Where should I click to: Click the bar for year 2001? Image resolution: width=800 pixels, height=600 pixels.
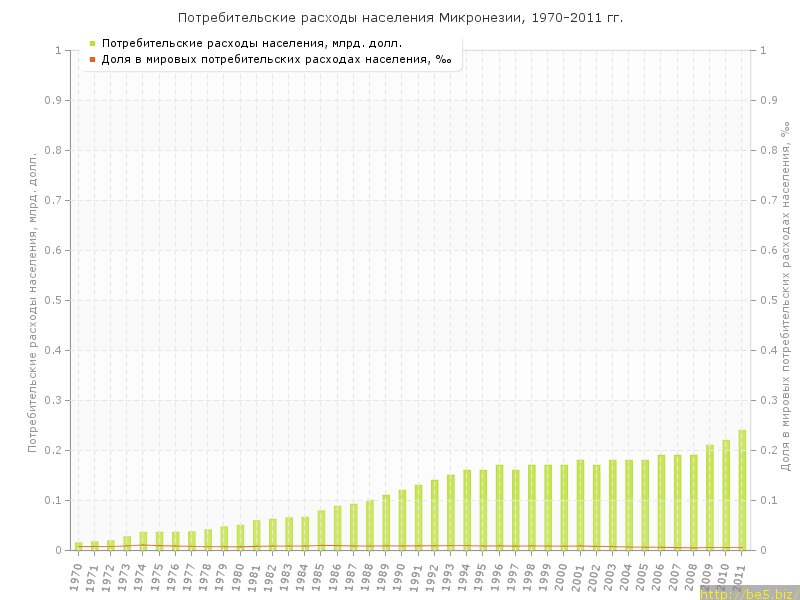coord(580,505)
